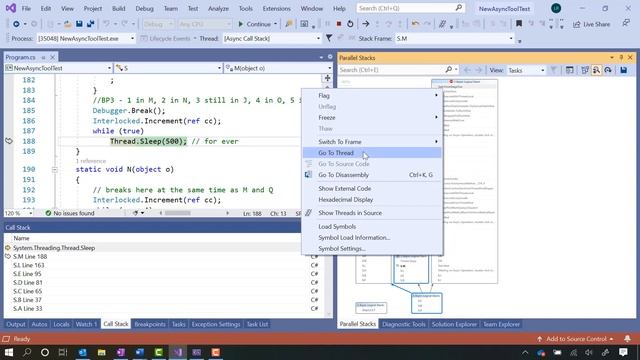640x360 pixels.
Task: Open the Freeze submenu
Action: (x=371, y=118)
